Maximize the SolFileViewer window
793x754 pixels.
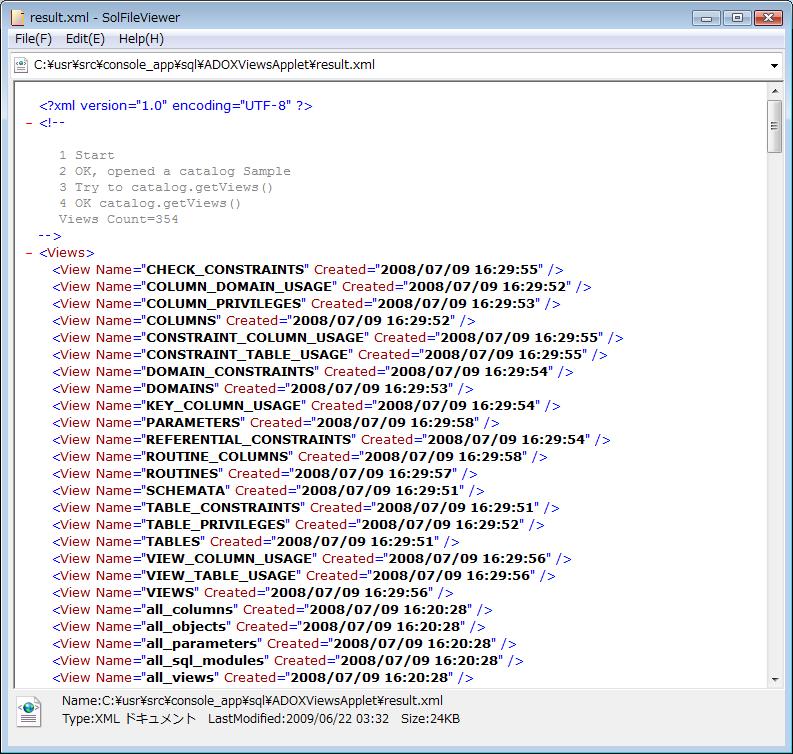[737, 18]
